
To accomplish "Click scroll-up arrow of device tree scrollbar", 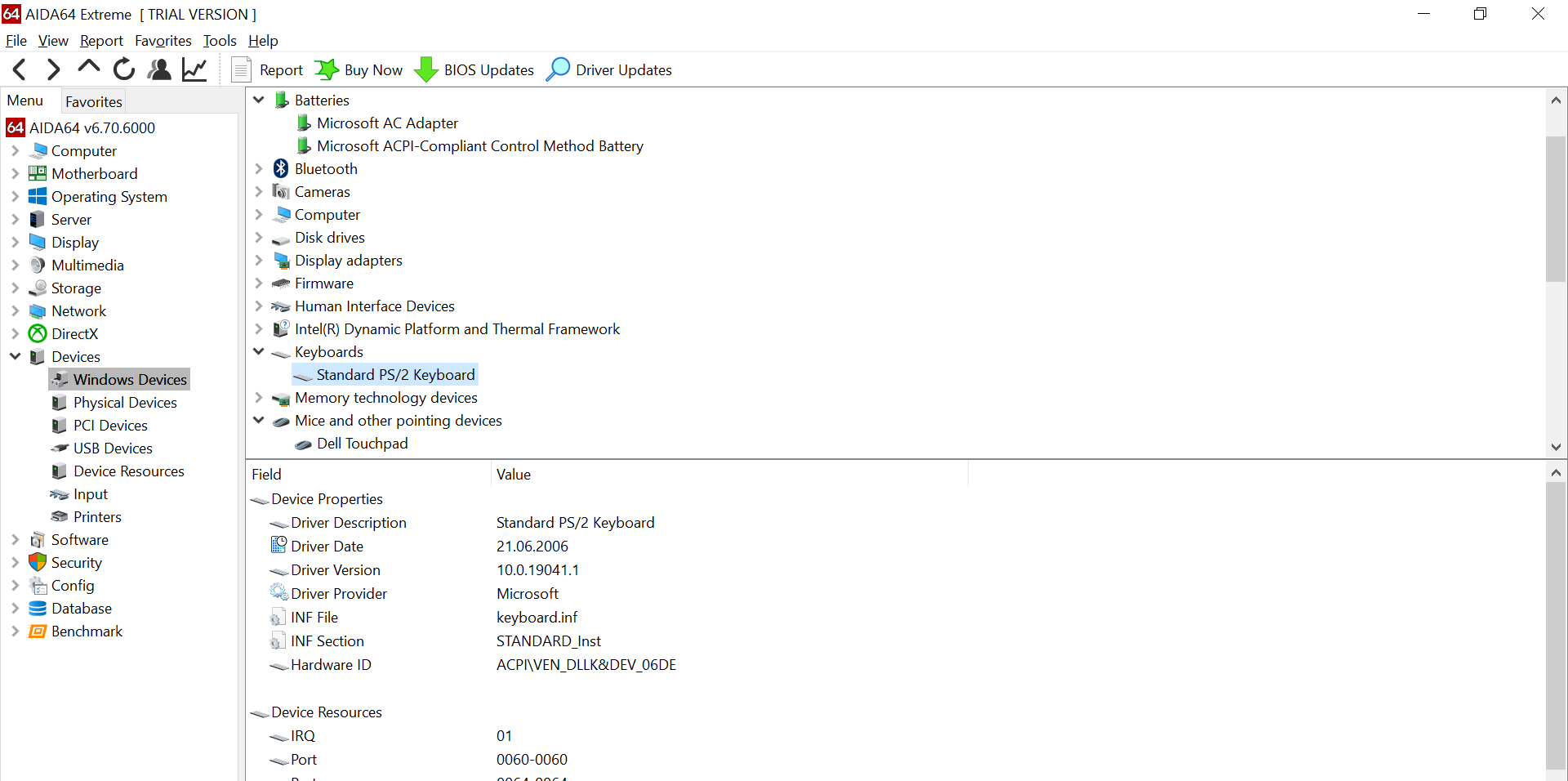I will click(1556, 100).
